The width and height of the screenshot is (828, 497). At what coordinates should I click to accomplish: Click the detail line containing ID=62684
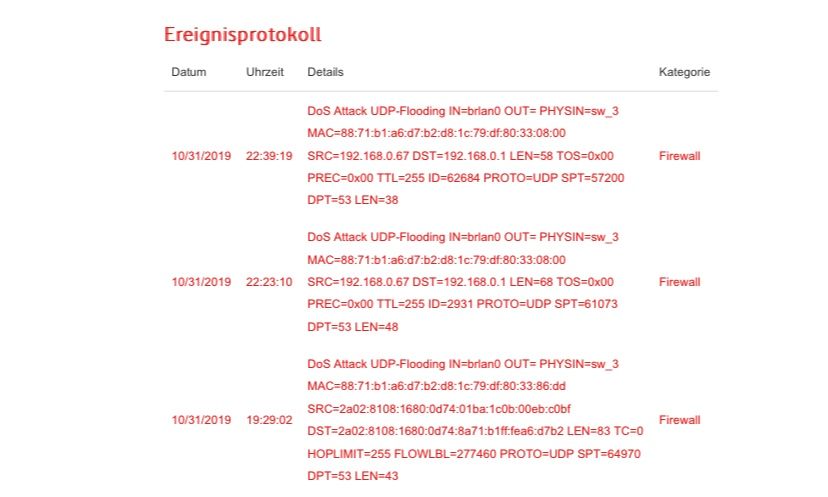(x=466, y=178)
